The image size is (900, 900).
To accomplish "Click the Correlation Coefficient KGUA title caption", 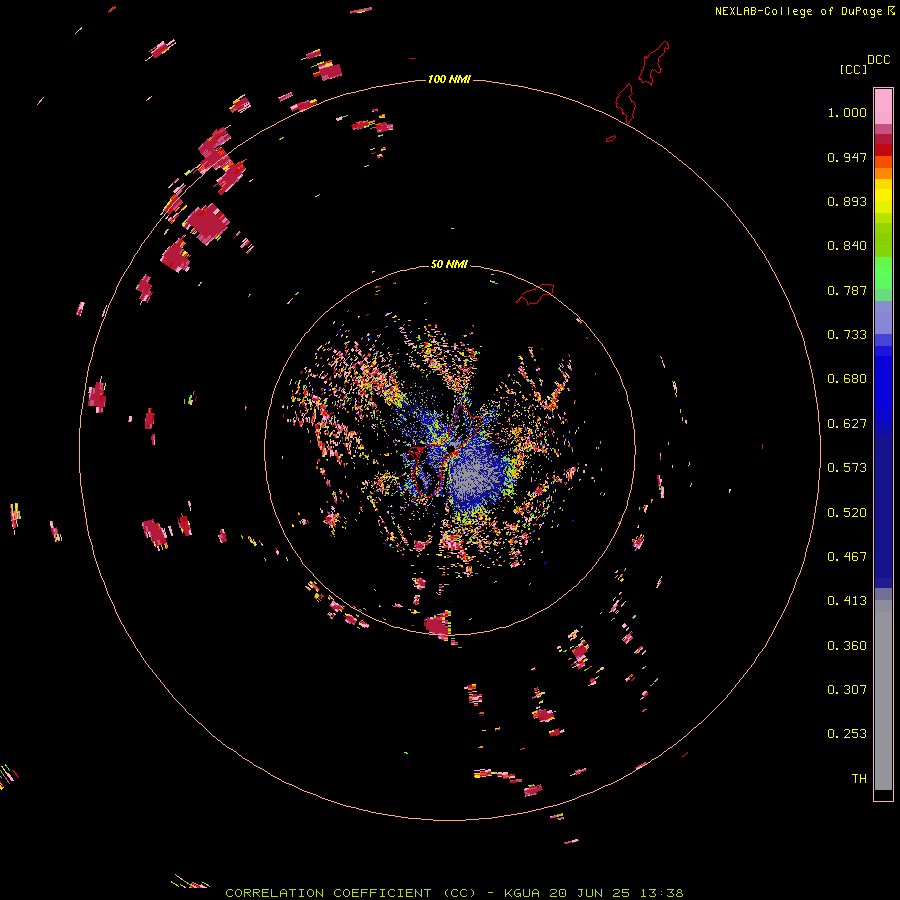I will click(454, 893).
